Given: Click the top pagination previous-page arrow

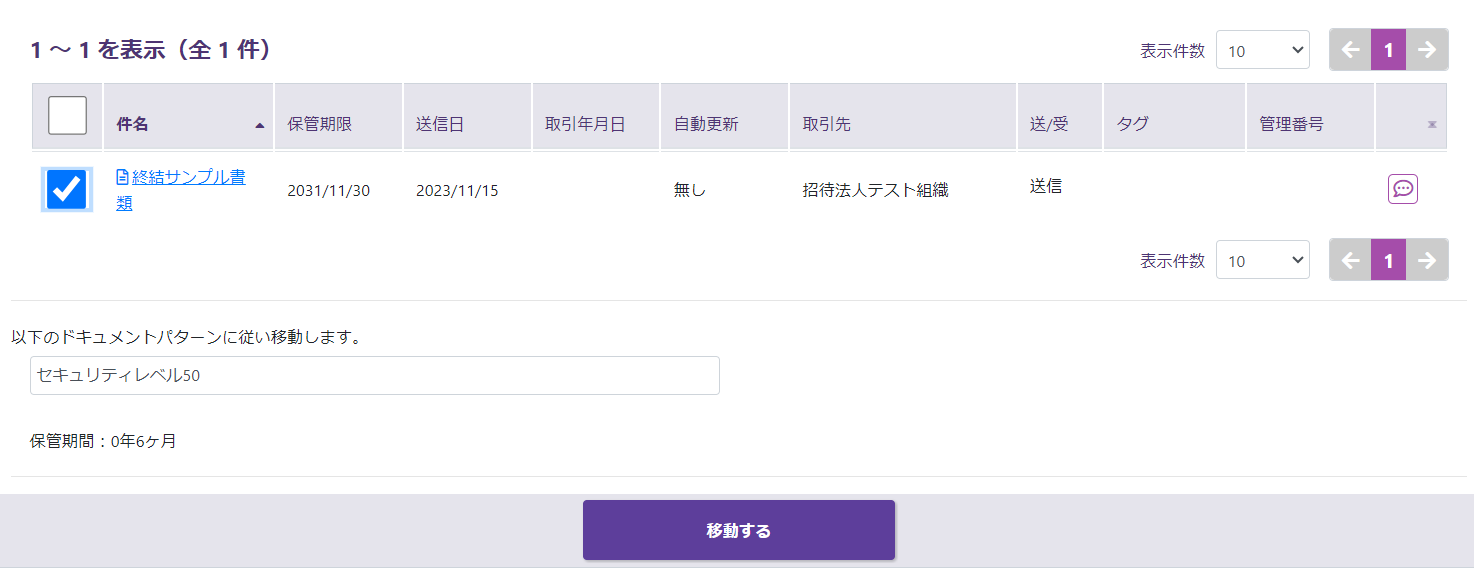Looking at the screenshot, I should (1350, 50).
